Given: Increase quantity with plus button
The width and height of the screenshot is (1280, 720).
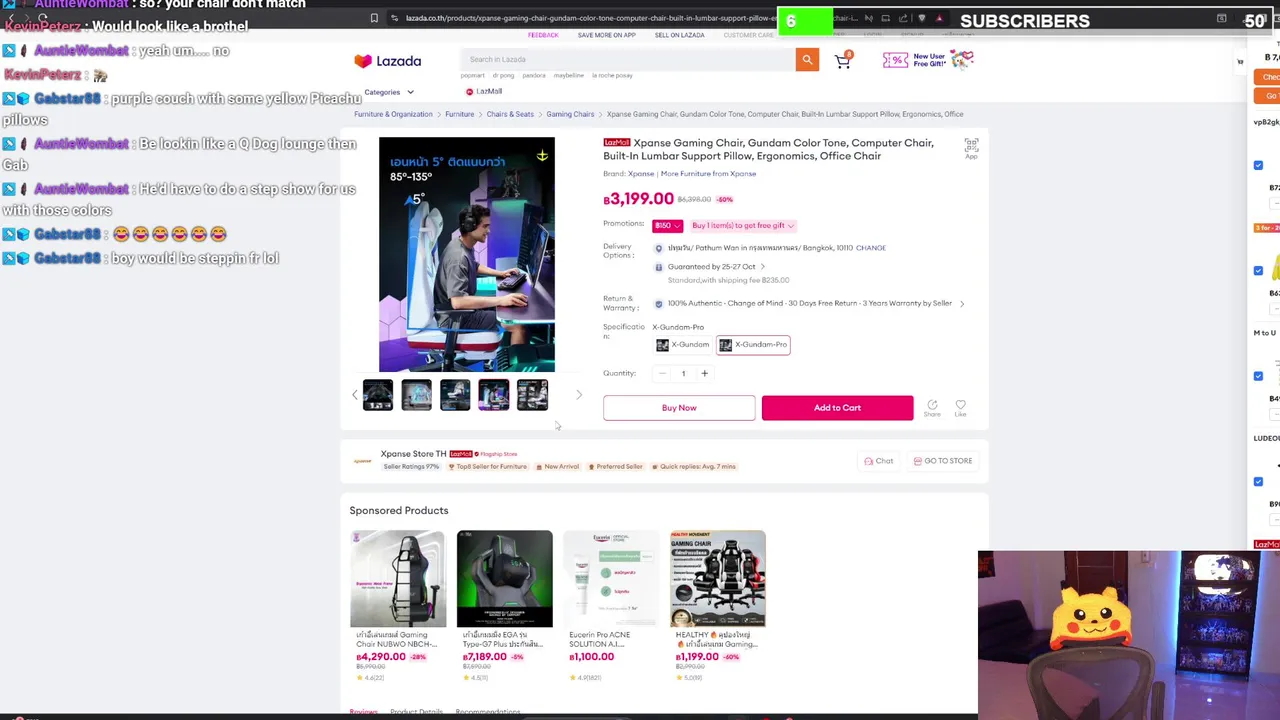Looking at the screenshot, I should tap(704, 374).
